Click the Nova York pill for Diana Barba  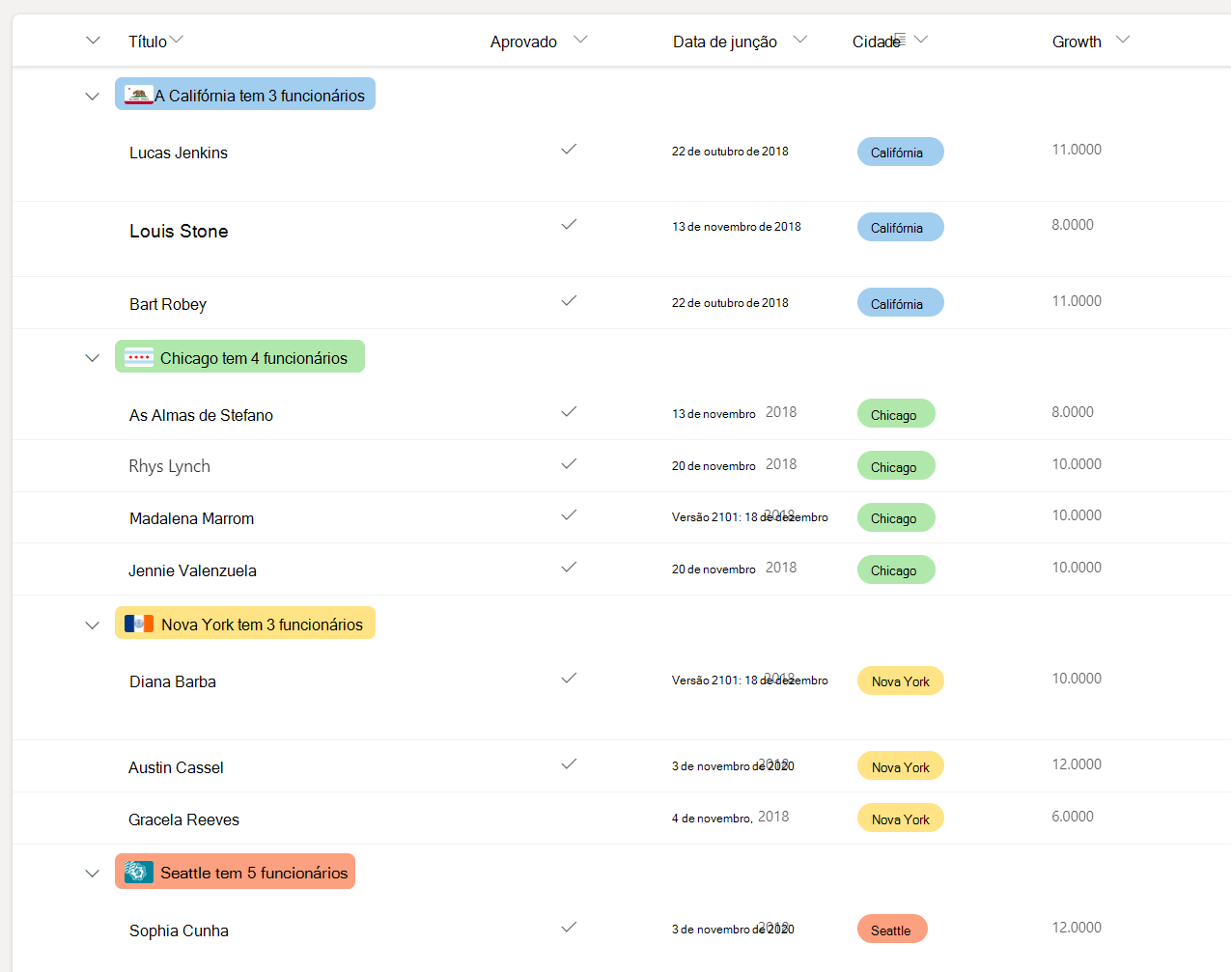900,681
